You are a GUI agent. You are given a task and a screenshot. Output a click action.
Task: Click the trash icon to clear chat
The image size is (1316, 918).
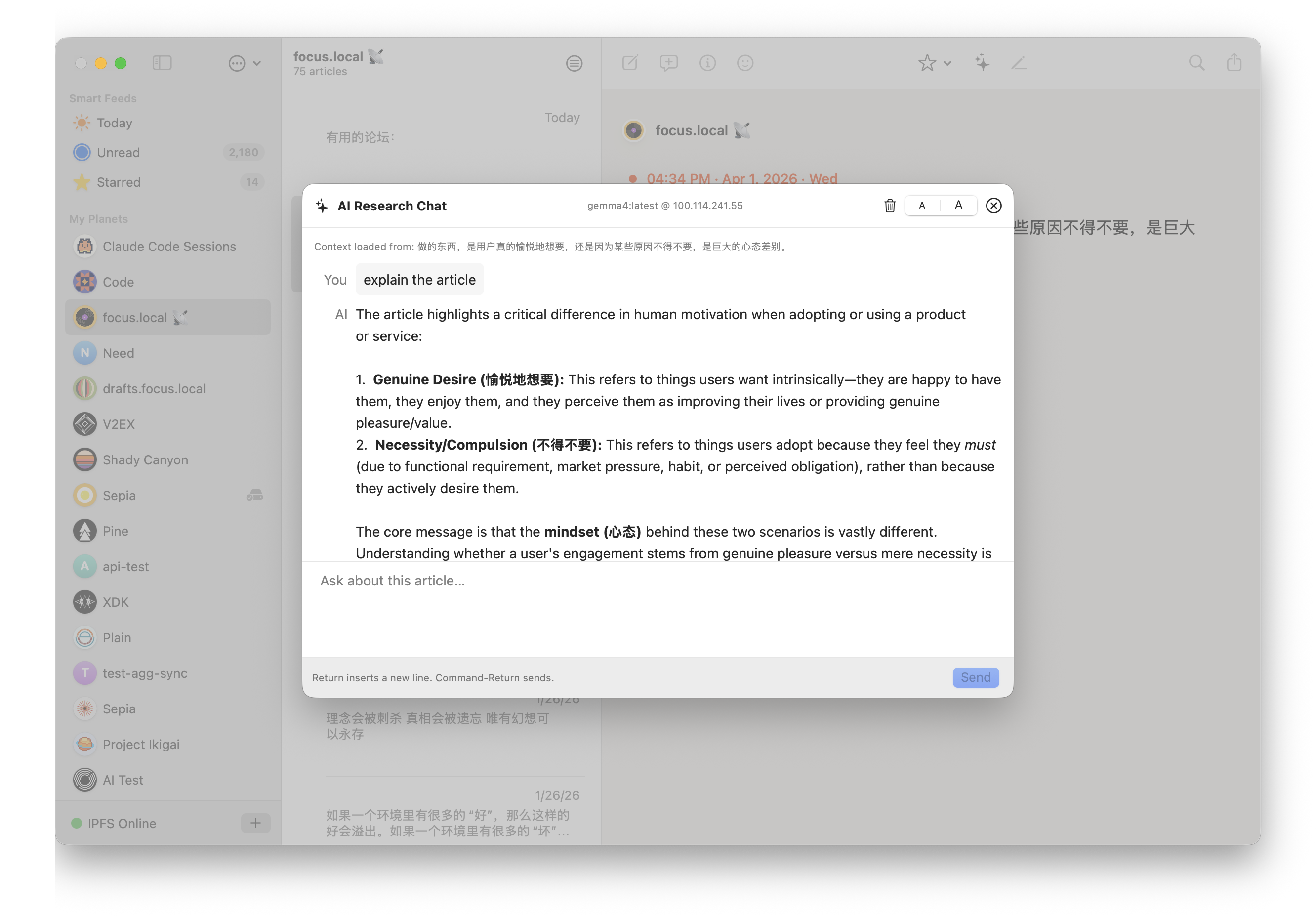coord(889,205)
